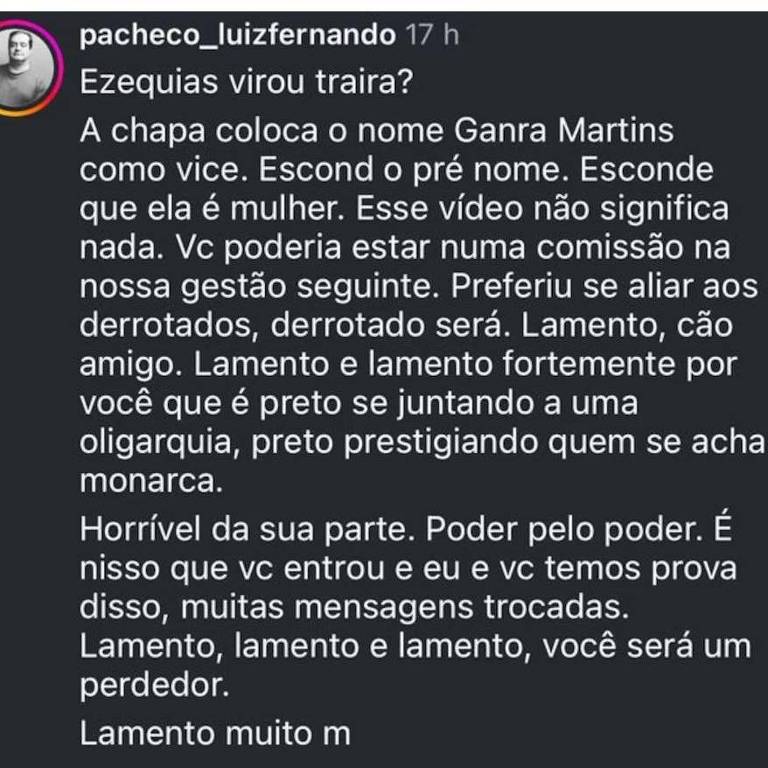Click the word 'oligarquia' in the comment

click(x=160, y=443)
